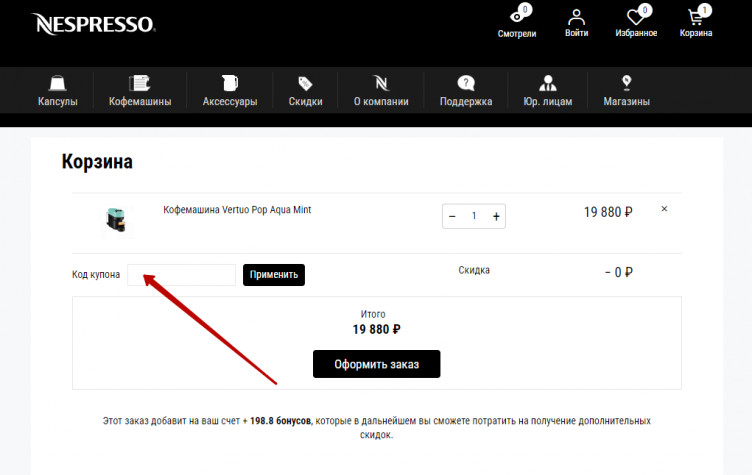Open the Скидки menu item
The height and width of the screenshot is (475, 752).
point(305,90)
